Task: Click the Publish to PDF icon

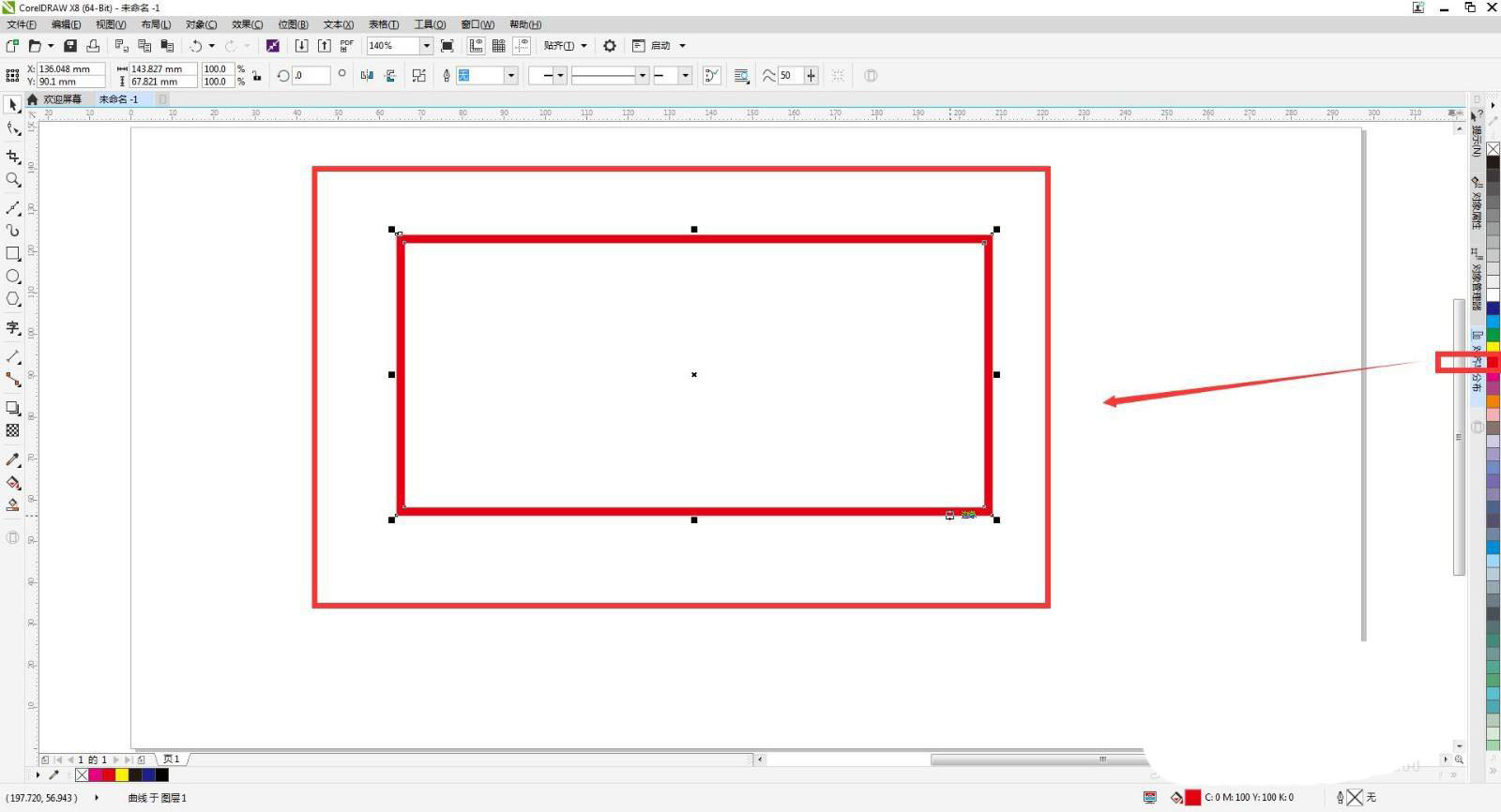Action: click(347, 45)
